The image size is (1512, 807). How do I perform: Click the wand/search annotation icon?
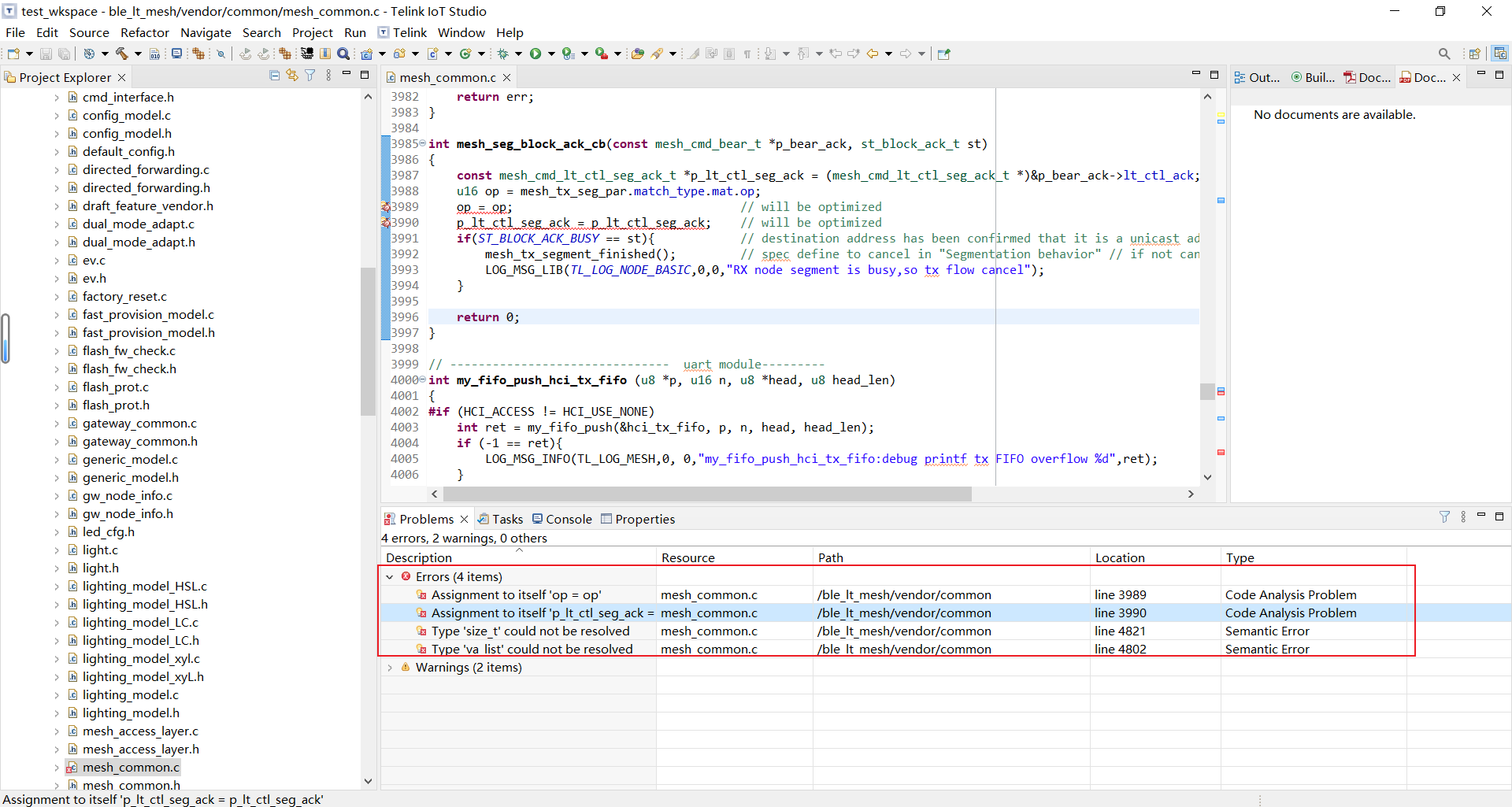click(658, 54)
